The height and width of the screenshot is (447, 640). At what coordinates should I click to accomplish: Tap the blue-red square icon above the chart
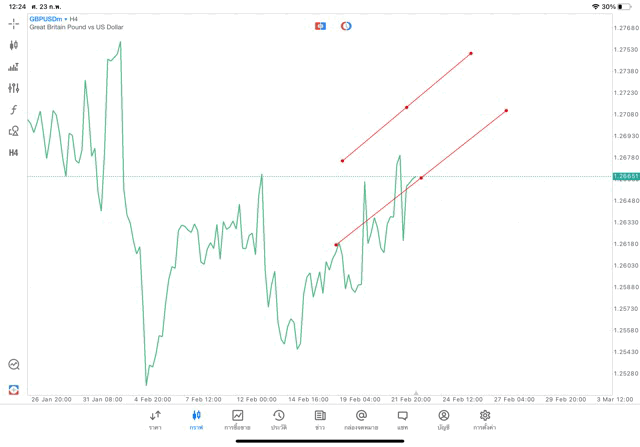[320, 26]
